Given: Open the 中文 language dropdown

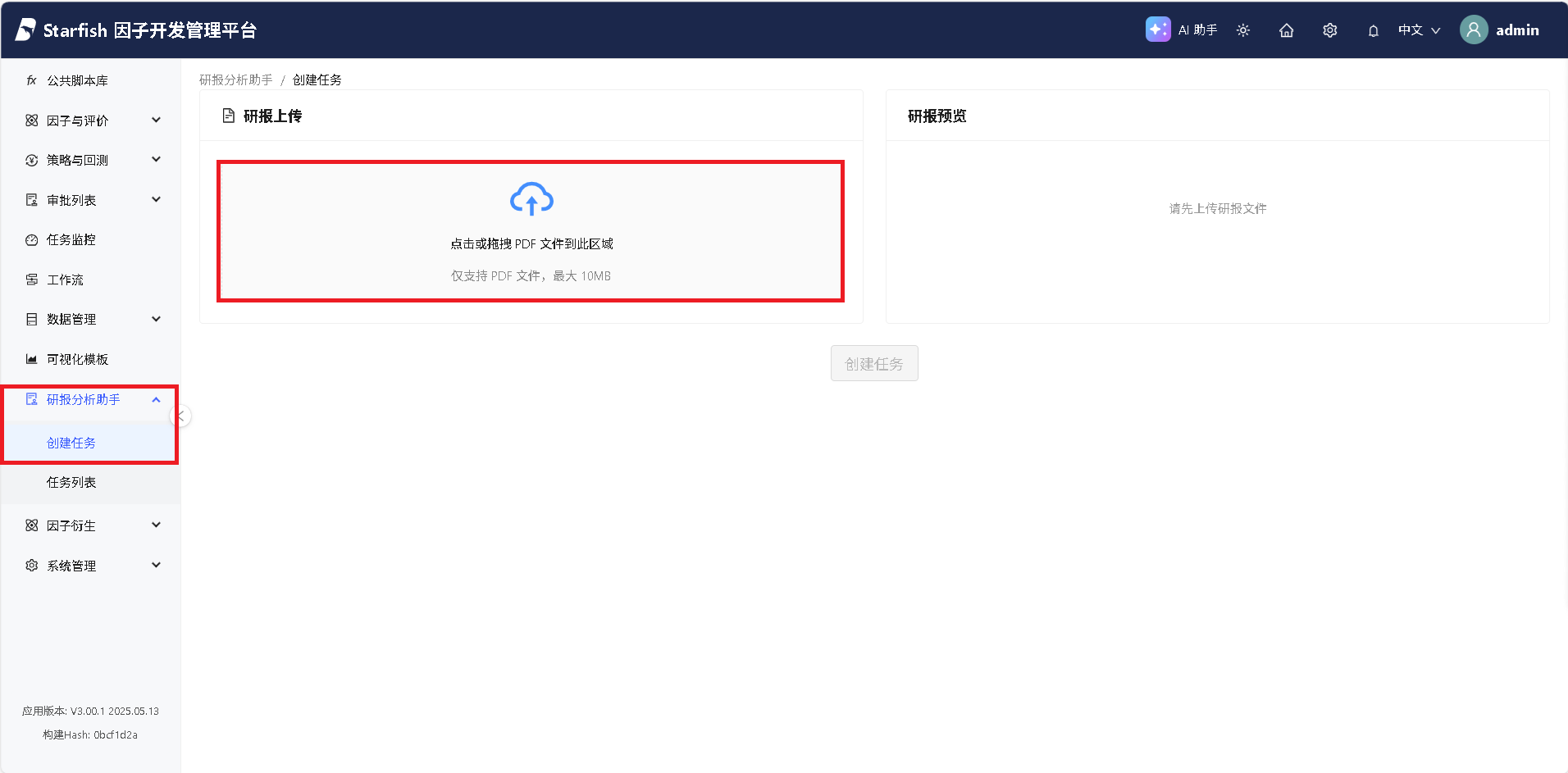Looking at the screenshot, I should click(x=1419, y=30).
